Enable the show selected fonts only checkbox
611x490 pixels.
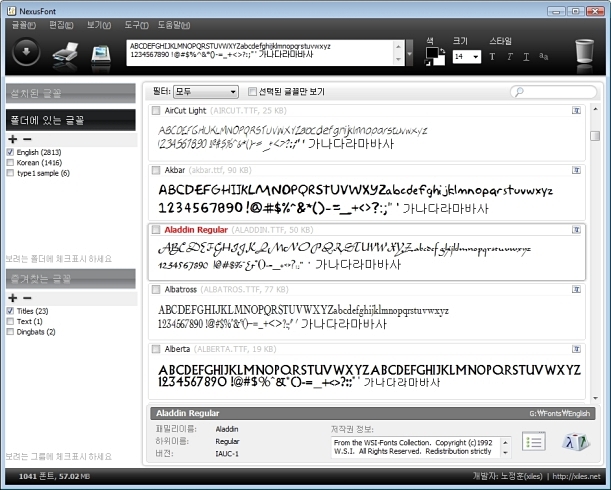252,92
